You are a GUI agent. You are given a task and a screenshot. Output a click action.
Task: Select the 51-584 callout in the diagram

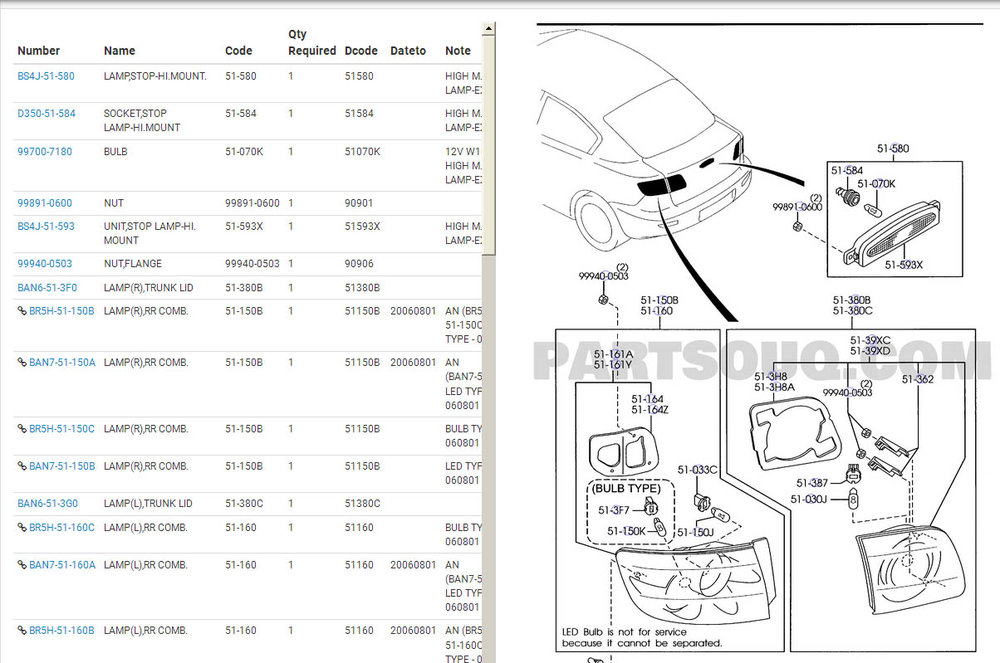[846, 171]
